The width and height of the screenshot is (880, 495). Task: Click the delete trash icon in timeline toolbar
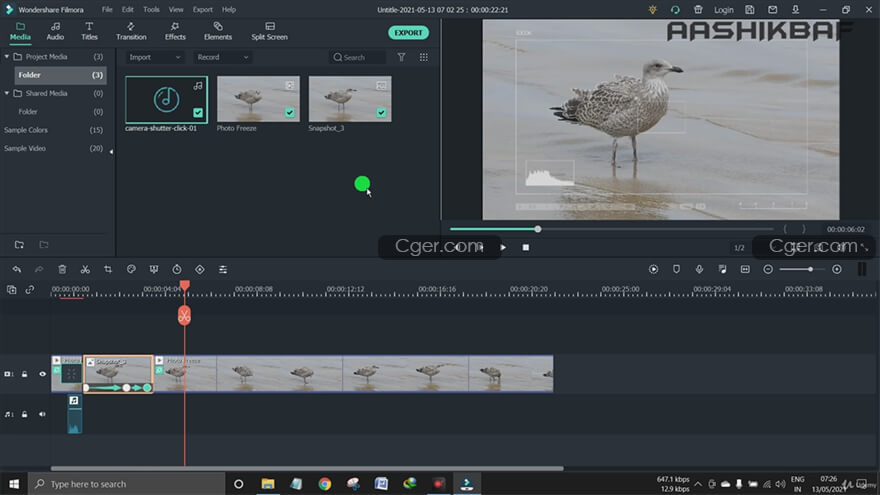point(62,269)
